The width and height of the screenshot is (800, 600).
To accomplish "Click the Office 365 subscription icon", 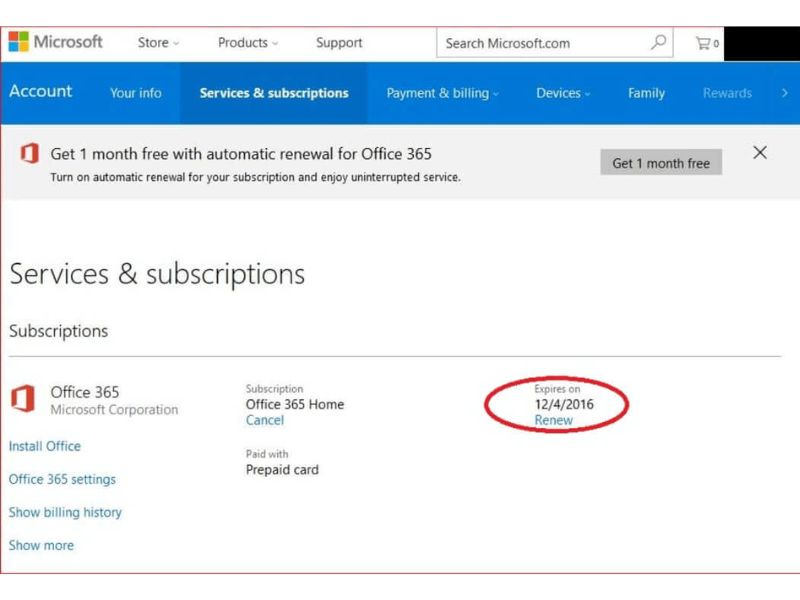I will [x=23, y=399].
